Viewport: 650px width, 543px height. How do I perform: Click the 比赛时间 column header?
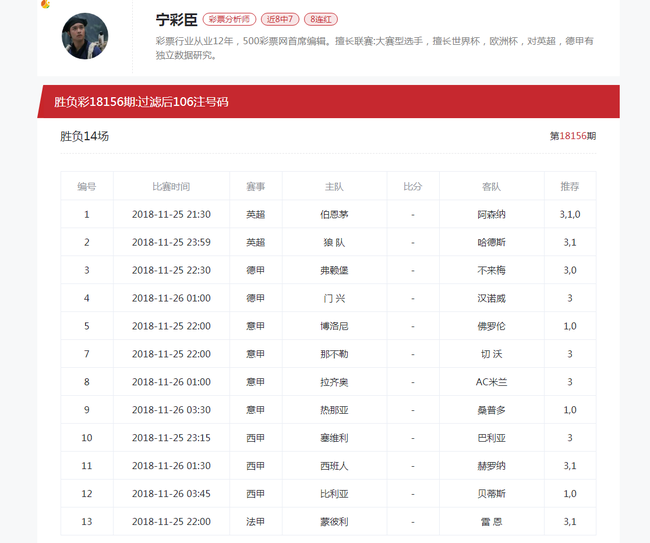coord(171,187)
